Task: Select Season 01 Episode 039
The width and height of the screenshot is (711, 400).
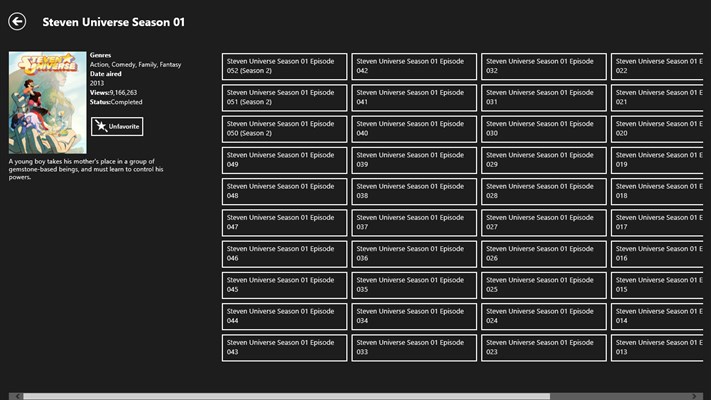Action: click(x=414, y=161)
